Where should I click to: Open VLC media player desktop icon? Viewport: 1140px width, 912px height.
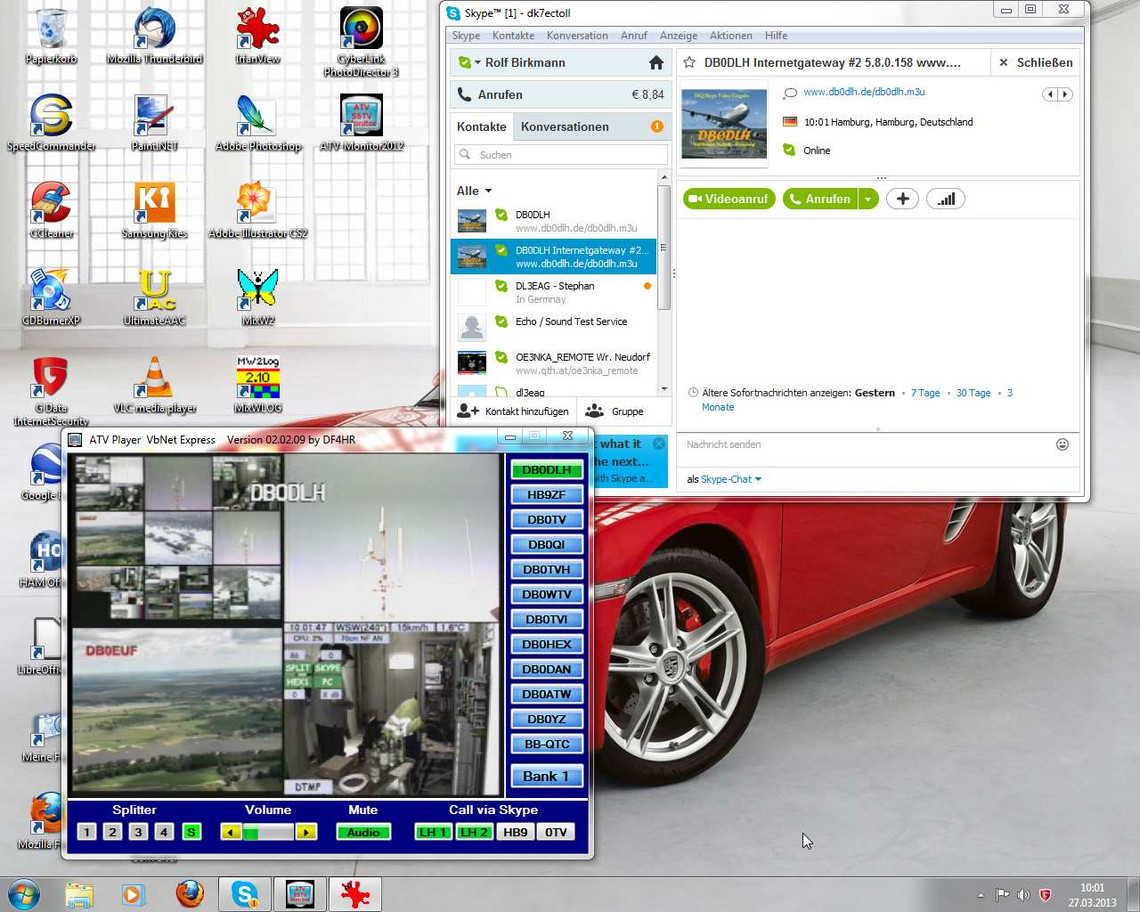[x=154, y=384]
